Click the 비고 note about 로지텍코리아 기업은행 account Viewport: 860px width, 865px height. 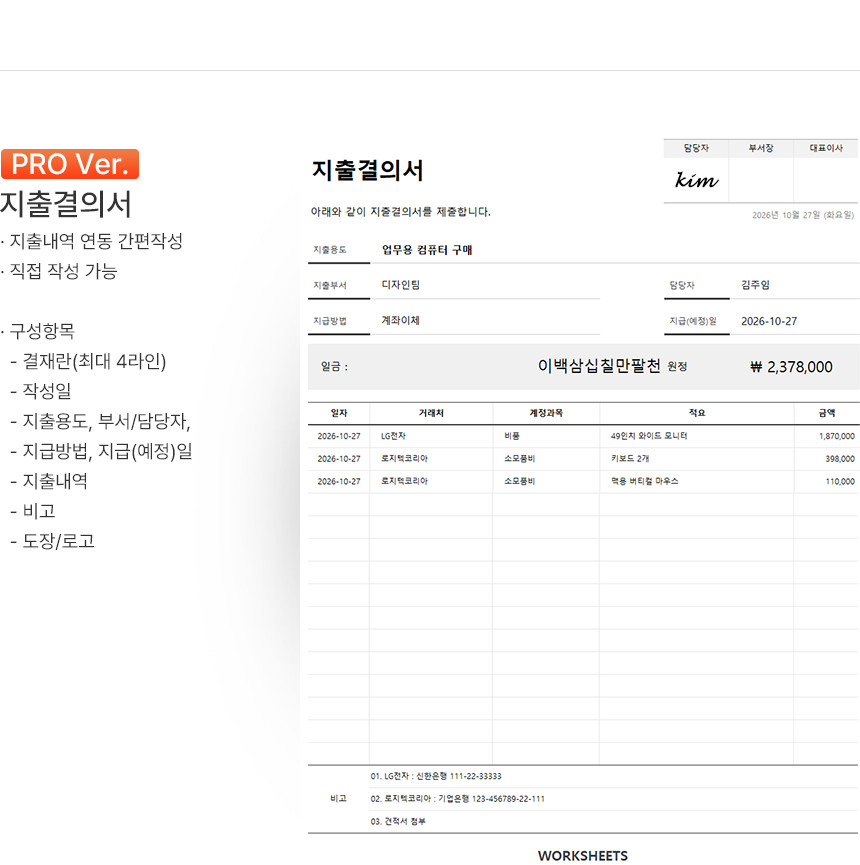pyautogui.click(x=457, y=799)
